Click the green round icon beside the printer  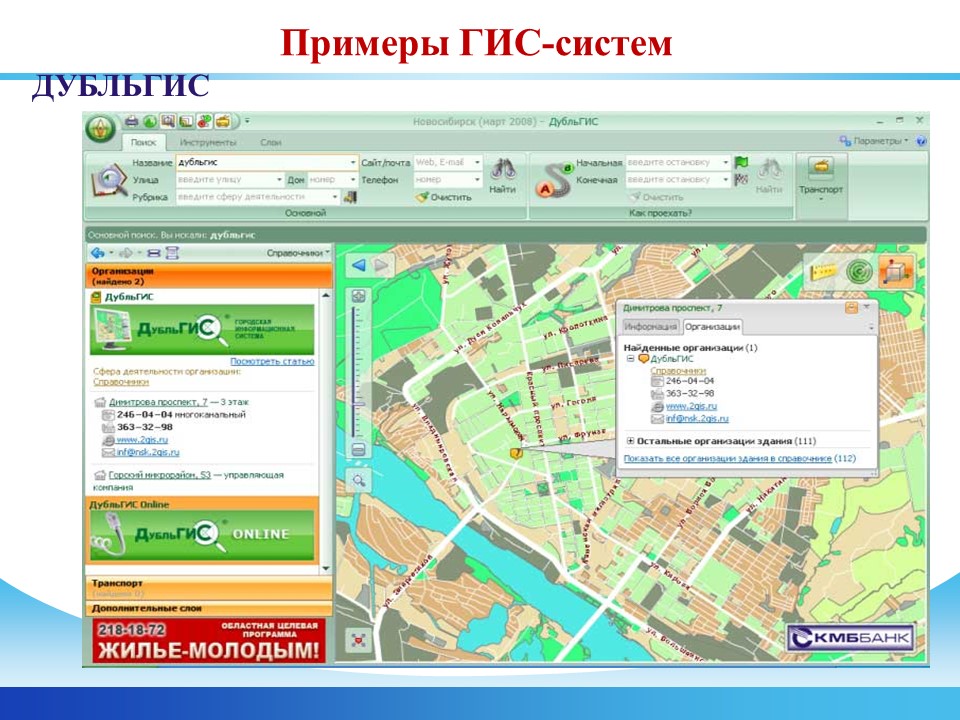pyautogui.click(x=149, y=121)
